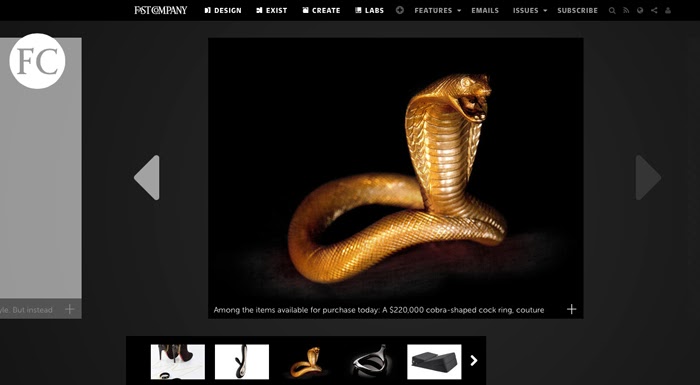Click the user account icon
Viewport: 700px width, 385px height.
point(668,11)
